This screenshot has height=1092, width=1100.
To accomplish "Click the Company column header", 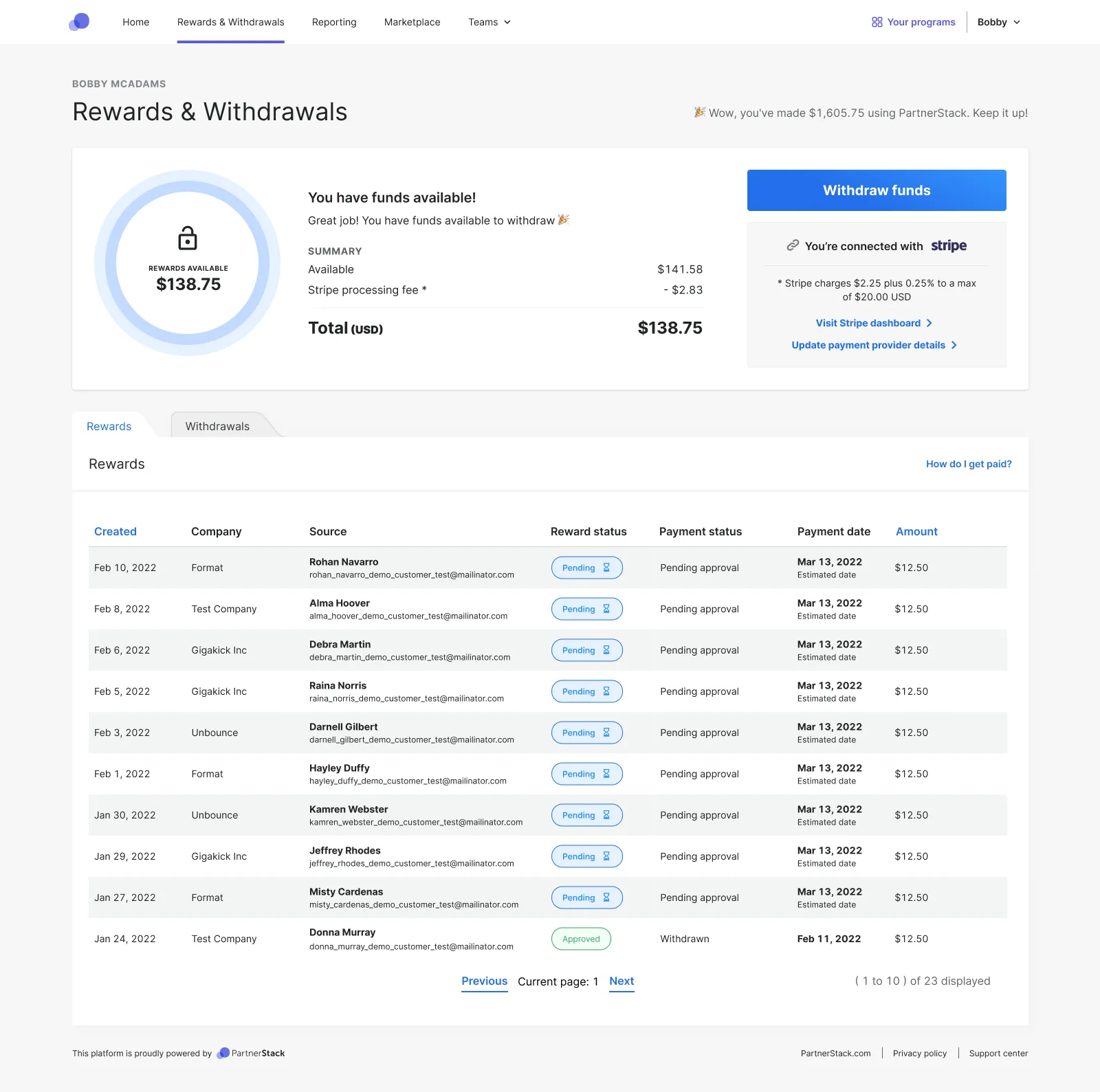I will coord(217,531).
